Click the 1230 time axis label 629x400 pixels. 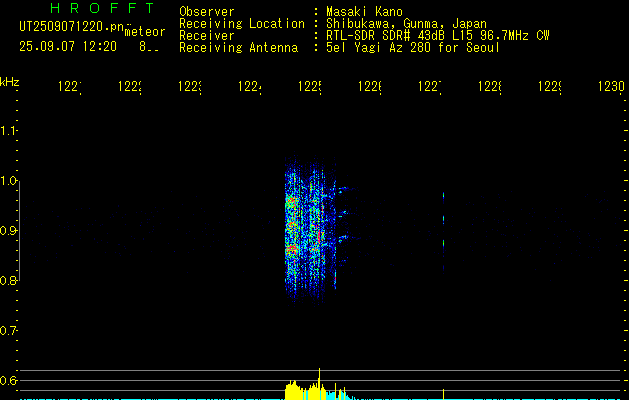pyautogui.click(x=611, y=86)
